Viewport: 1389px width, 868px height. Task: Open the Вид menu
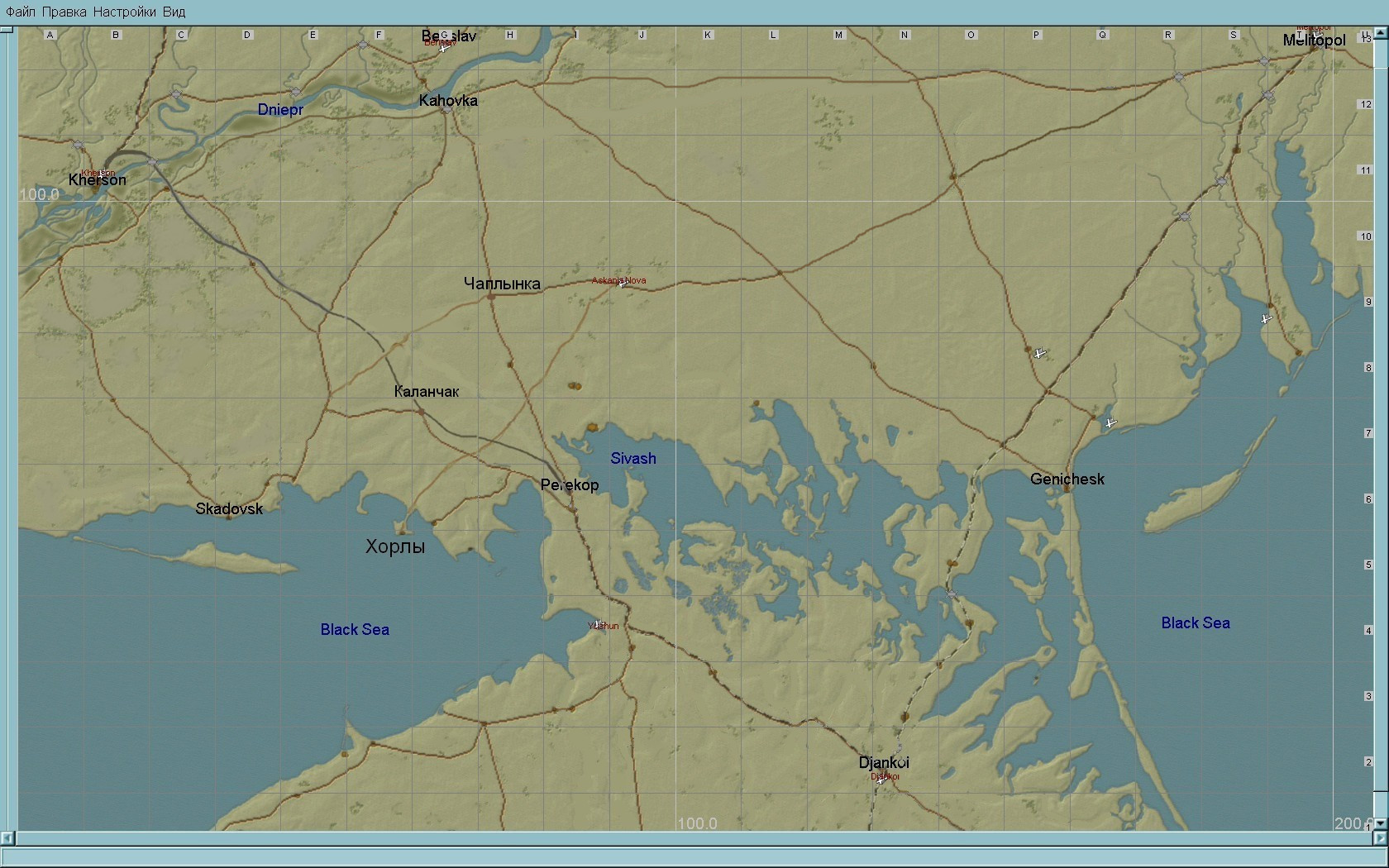174,12
